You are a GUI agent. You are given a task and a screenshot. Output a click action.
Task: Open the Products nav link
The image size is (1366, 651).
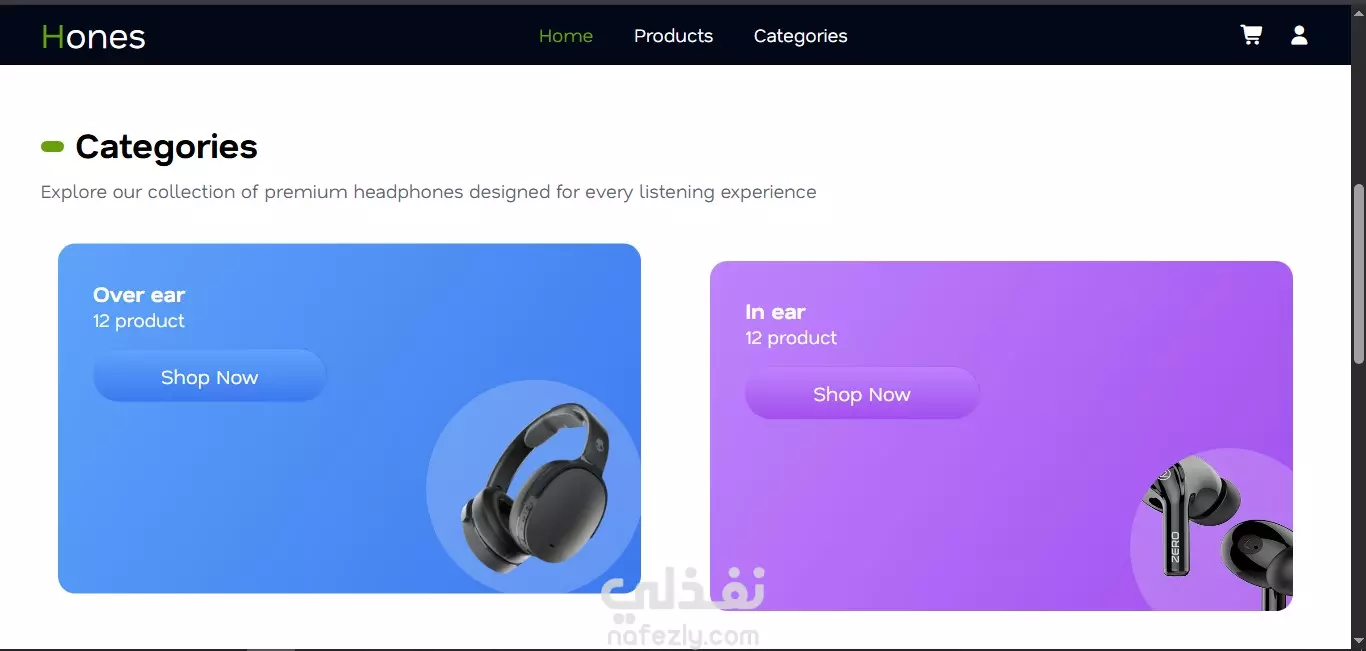point(673,36)
